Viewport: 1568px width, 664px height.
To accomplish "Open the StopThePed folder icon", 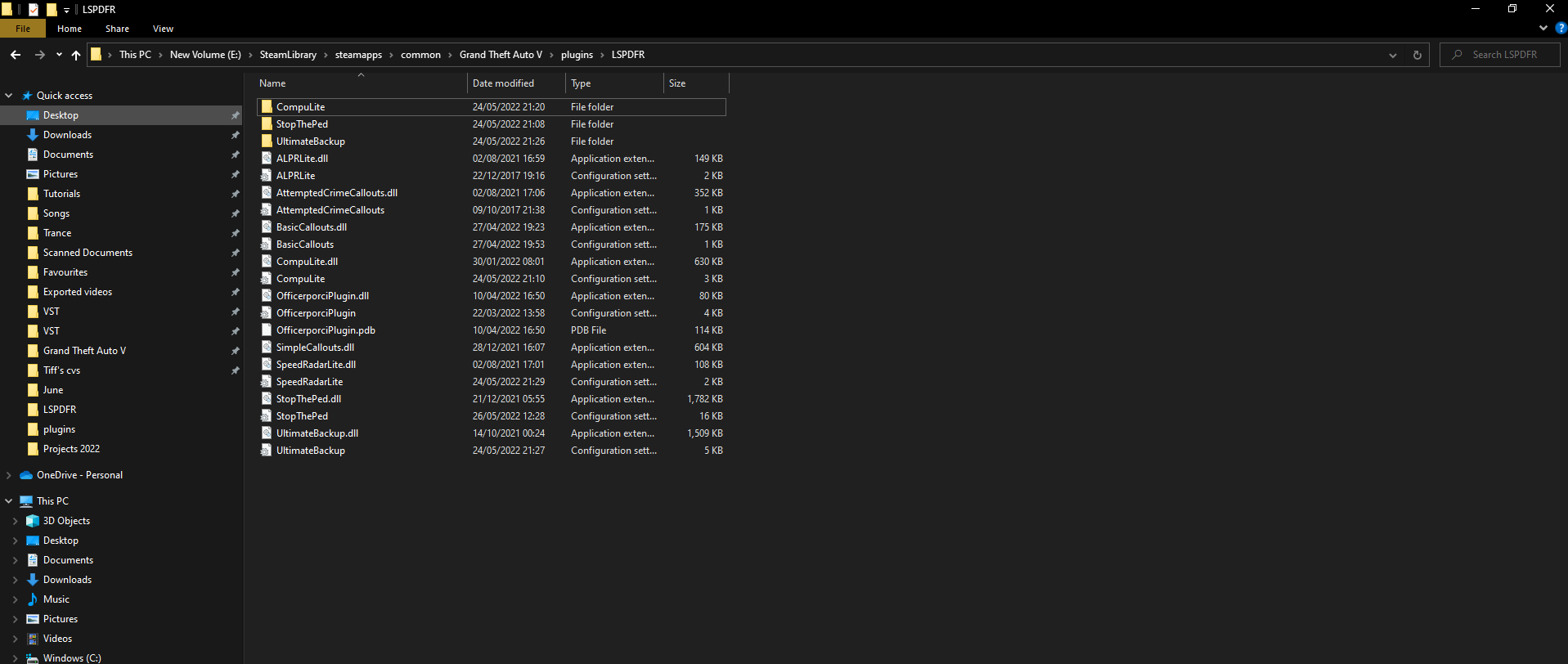I will [267, 124].
